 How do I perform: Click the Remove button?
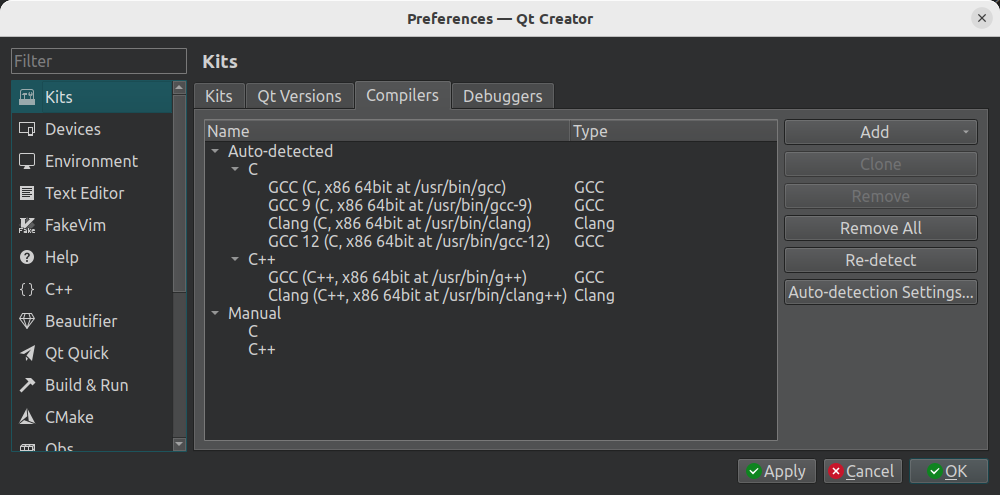click(881, 196)
